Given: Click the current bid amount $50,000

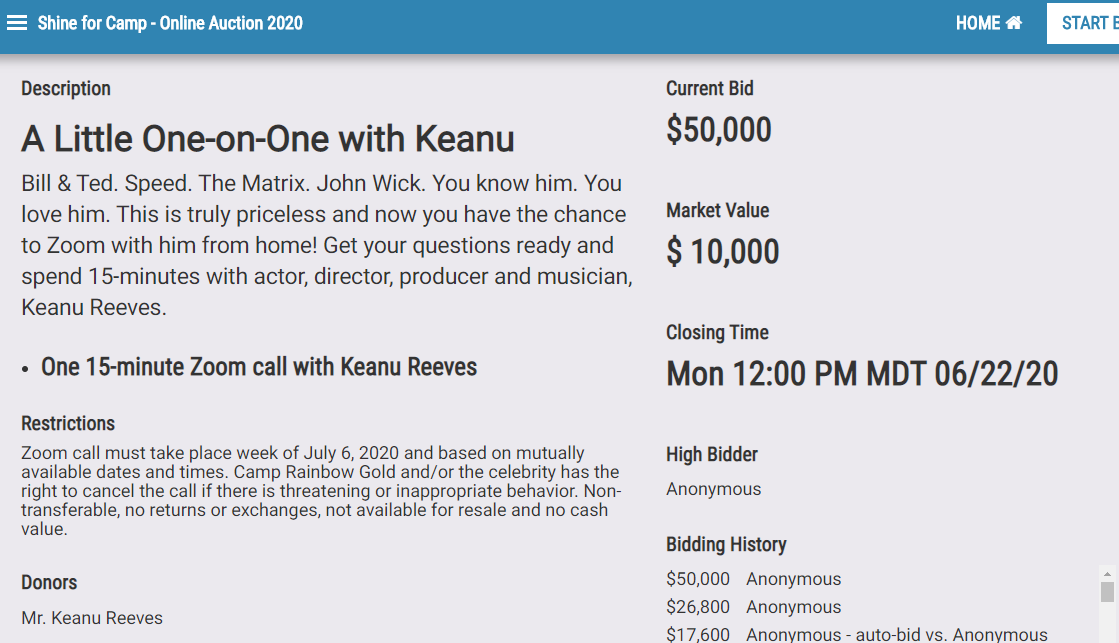Looking at the screenshot, I should coord(719,130).
